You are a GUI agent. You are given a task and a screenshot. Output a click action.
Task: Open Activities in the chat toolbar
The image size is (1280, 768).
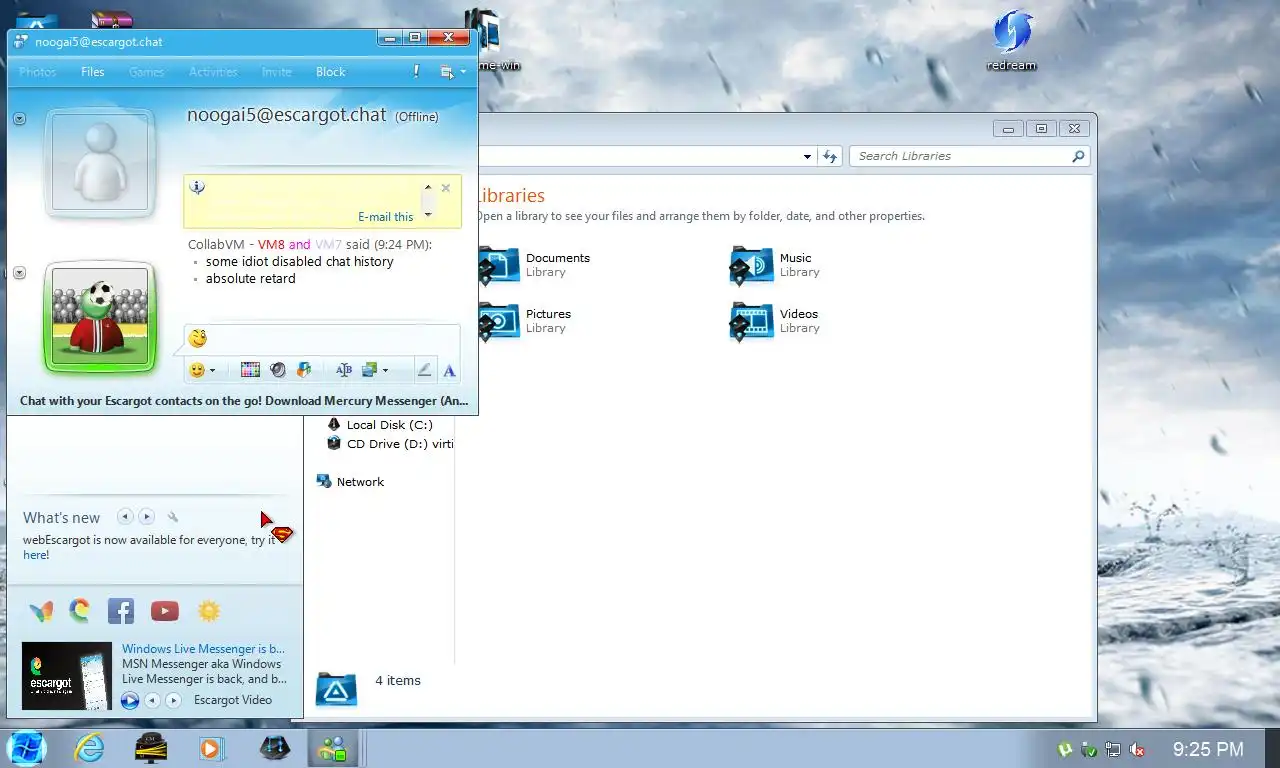coord(213,72)
